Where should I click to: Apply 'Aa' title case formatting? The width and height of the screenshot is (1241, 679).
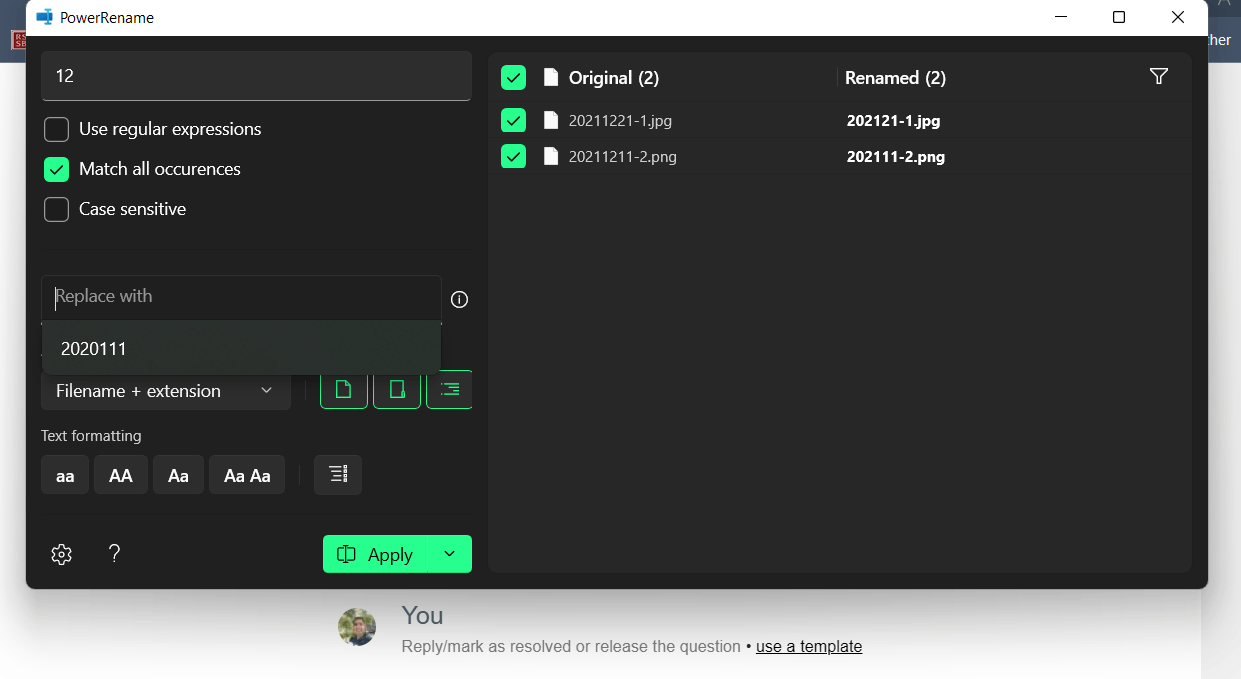pyautogui.click(x=179, y=475)
